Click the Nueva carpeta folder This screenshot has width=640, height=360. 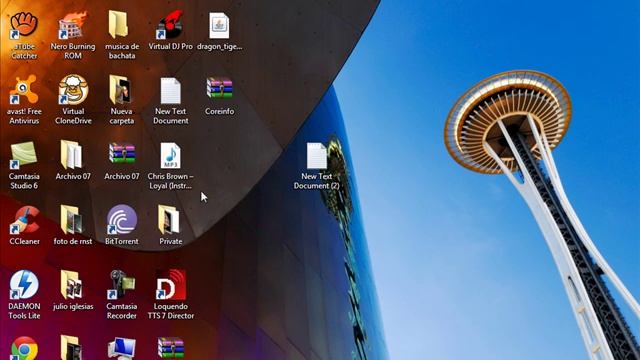(x=121, y=90)
